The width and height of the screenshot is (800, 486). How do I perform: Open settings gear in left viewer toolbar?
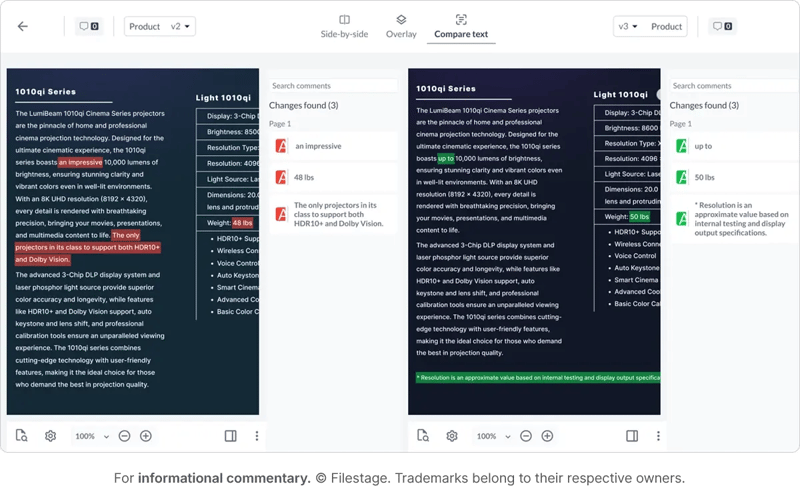click(x=50, y=436)
